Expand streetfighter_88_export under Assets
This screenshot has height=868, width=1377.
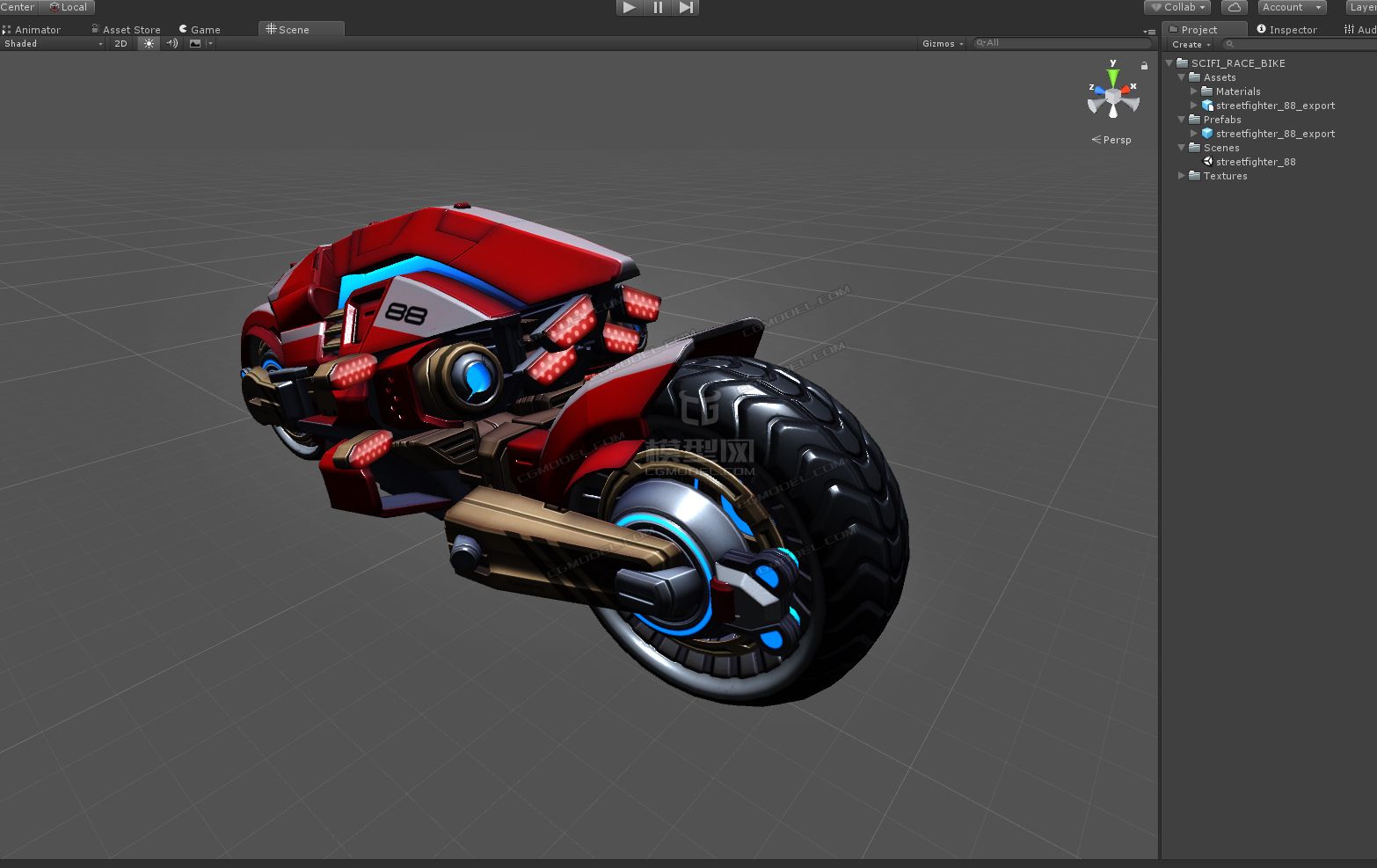tap(1194, 106)
